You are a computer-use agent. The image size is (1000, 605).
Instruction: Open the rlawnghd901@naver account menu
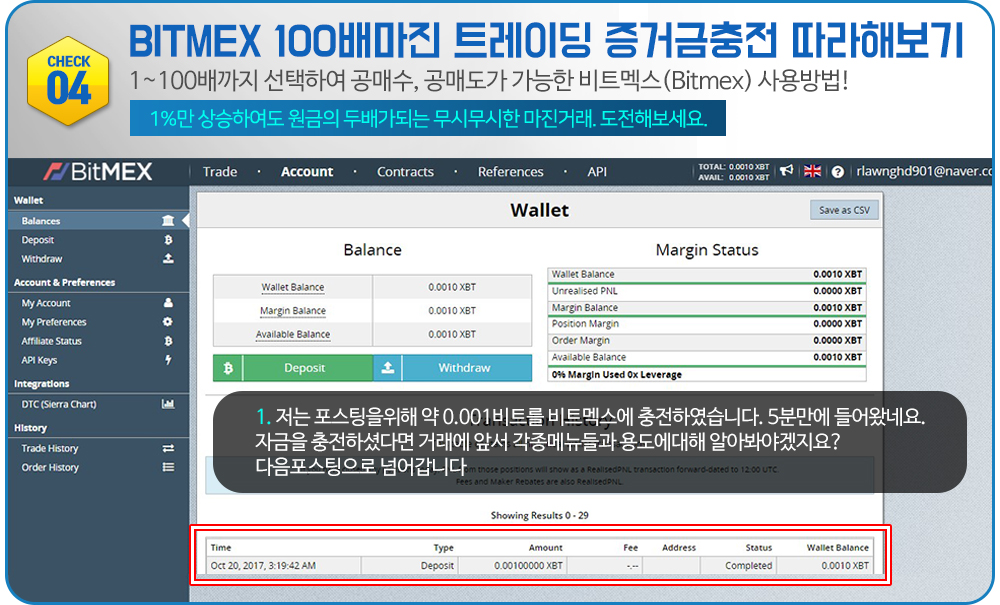coord(923,171)
